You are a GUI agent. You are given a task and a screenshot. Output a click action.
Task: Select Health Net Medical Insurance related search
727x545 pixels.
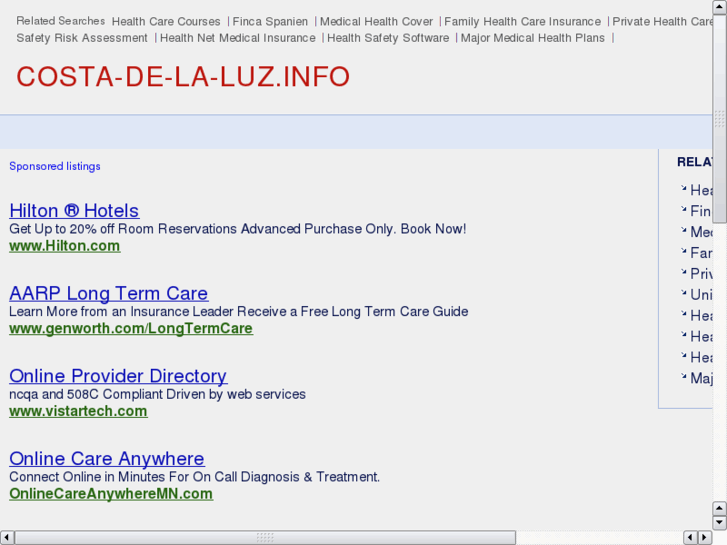pyautogui.click(x=238, y=38)
